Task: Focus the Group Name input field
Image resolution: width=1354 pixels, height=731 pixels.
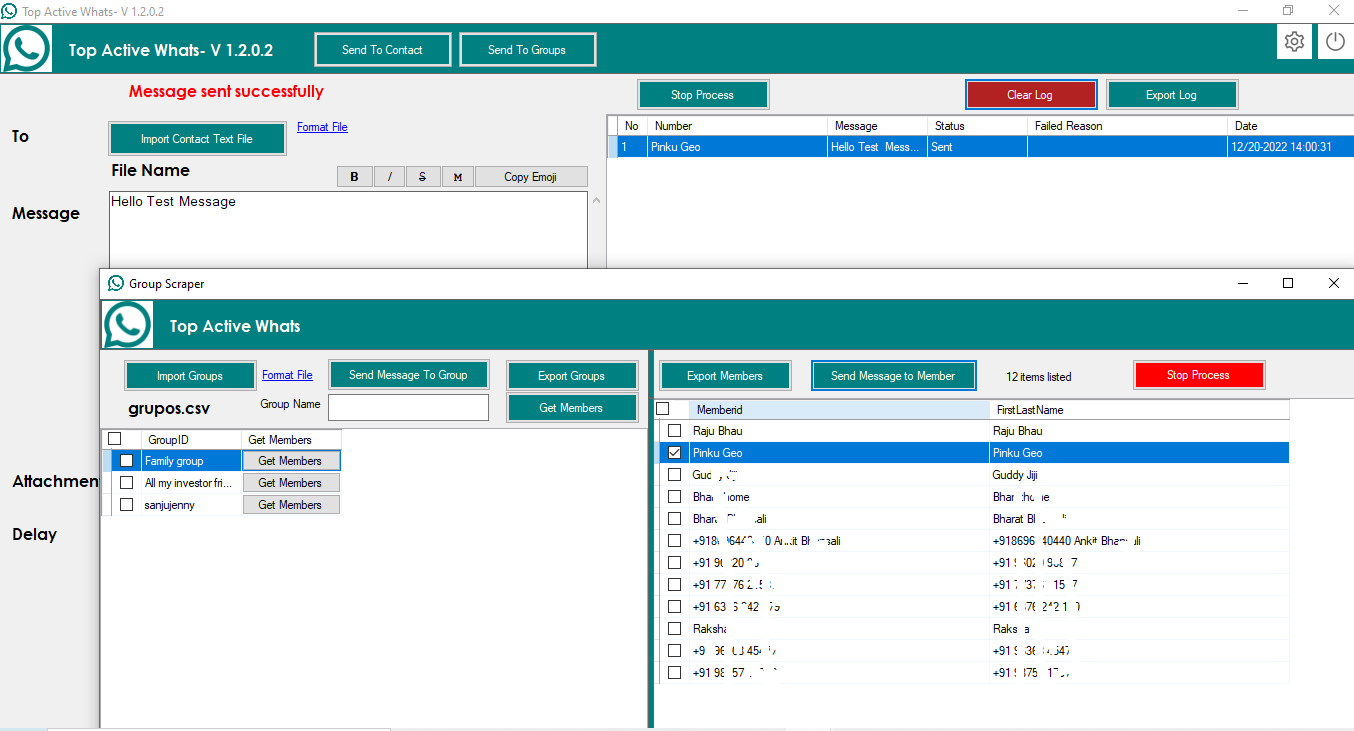Action: coord(408,407)
